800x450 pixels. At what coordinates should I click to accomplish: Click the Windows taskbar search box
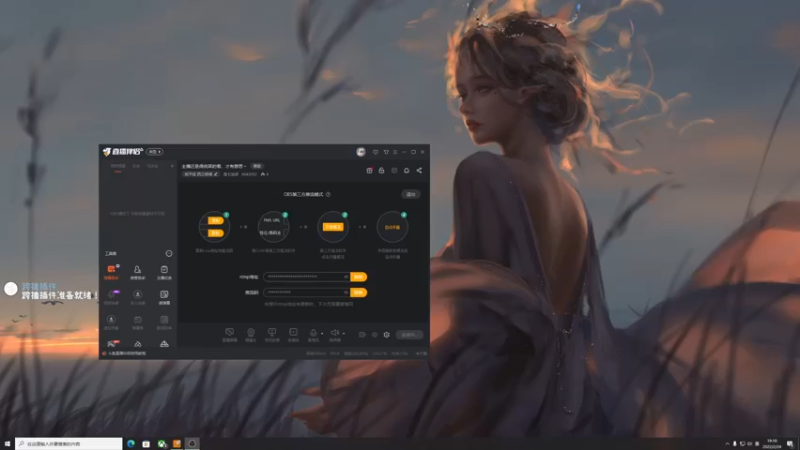click(69, 444)
